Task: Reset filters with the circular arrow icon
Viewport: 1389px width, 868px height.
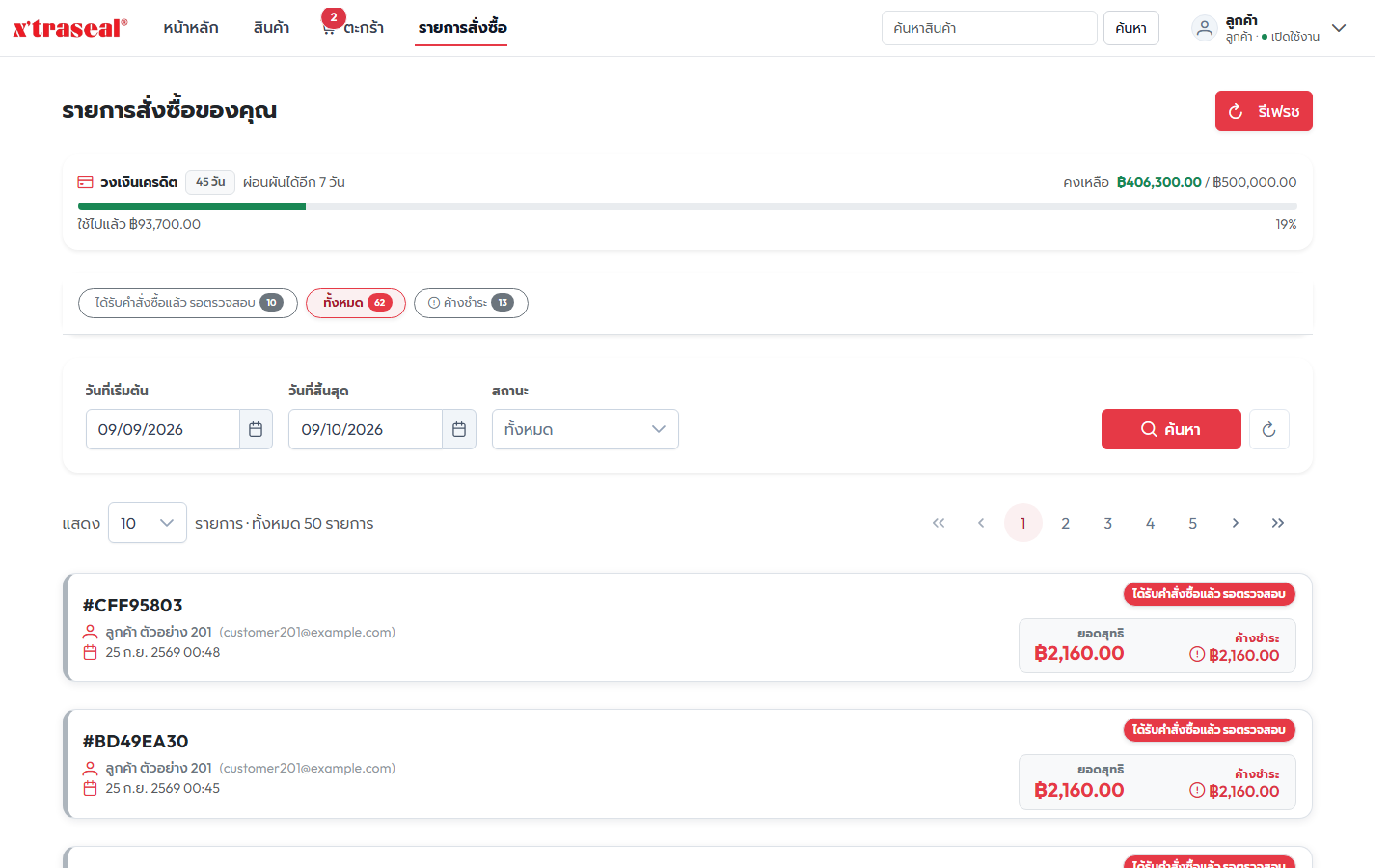Action: (1269, 429)
